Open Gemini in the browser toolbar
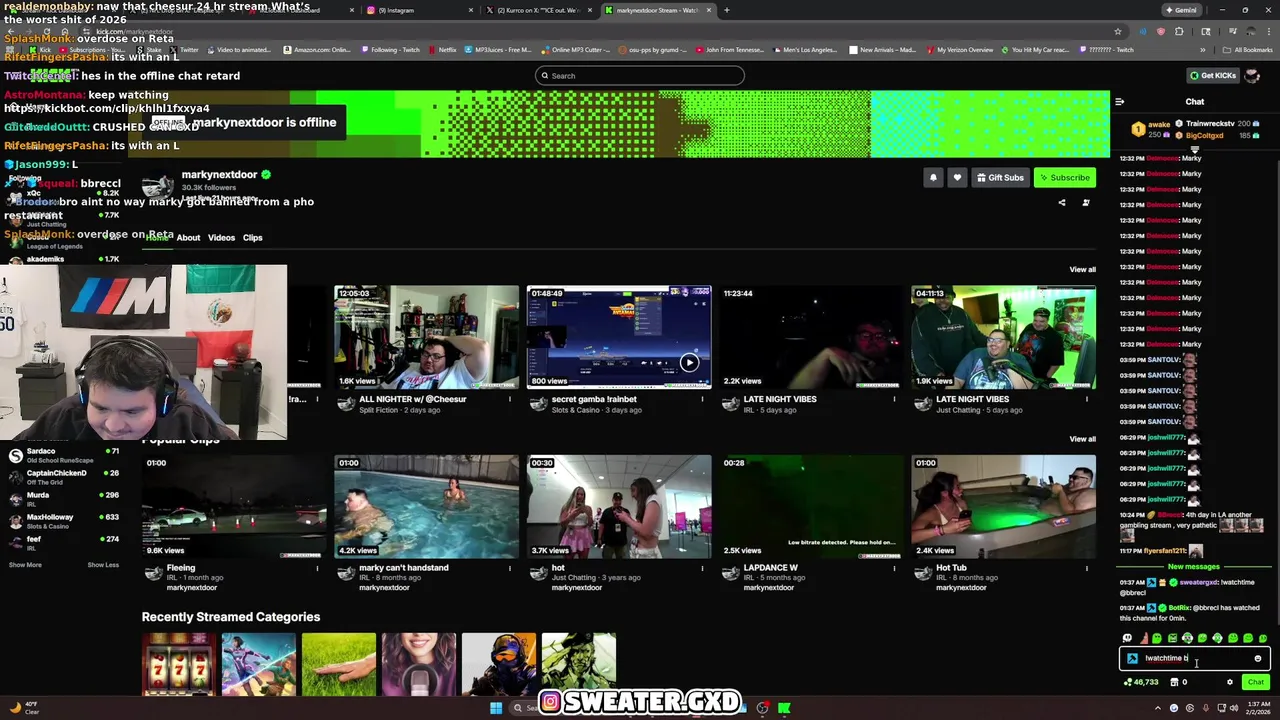1280x720 pixels. [x=1181, y=10]
